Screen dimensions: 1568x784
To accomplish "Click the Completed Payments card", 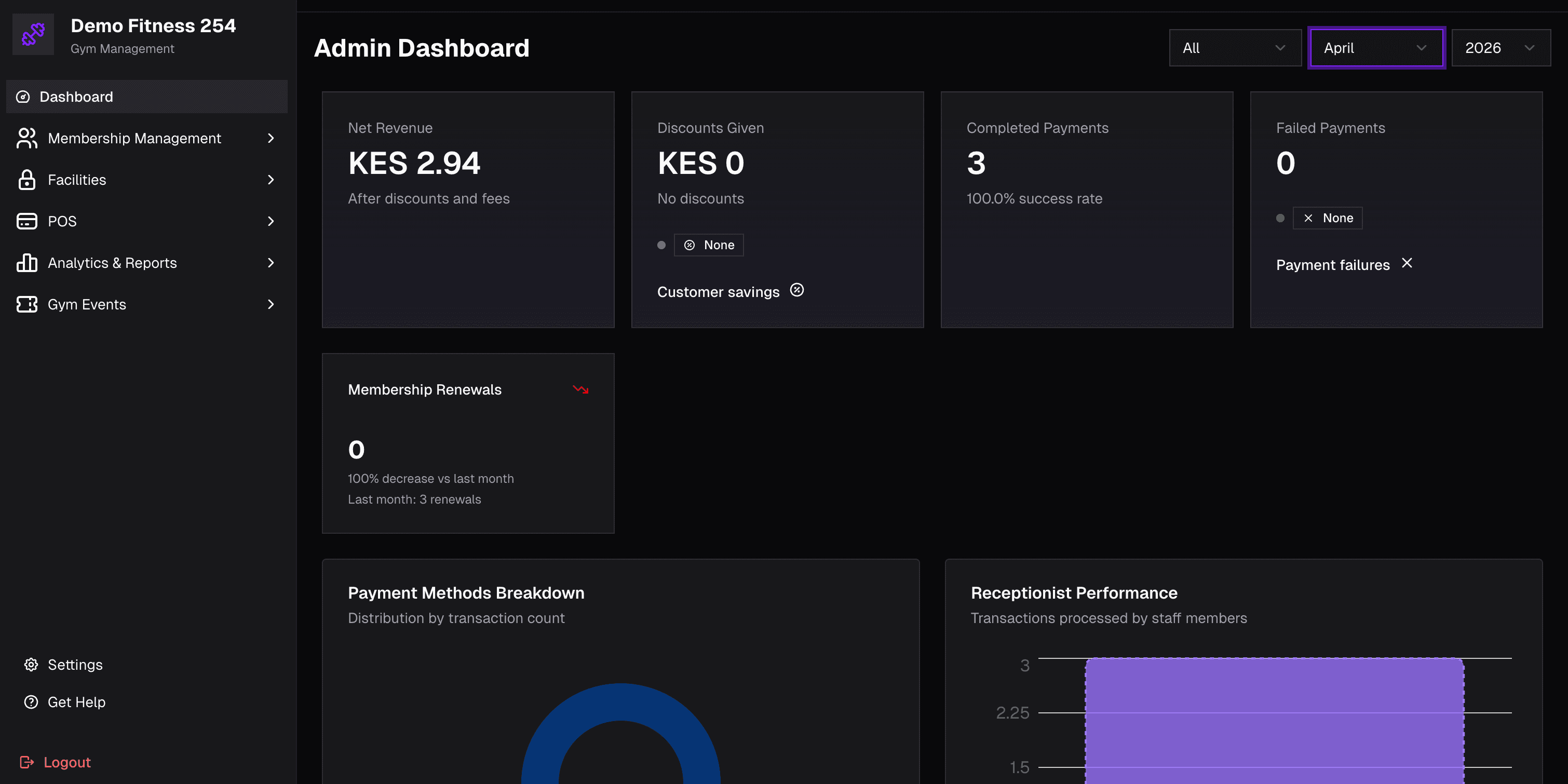I will tap(1087, 209).
